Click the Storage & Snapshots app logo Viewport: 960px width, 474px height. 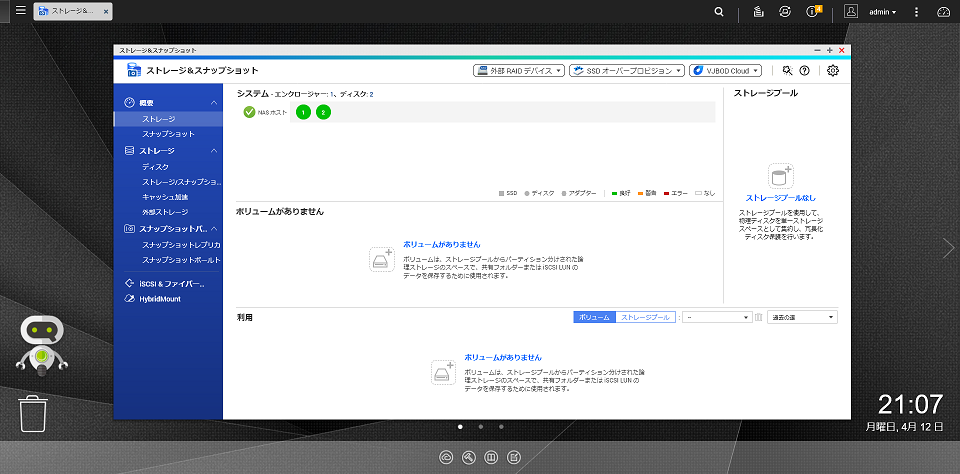pyautogui.click(x=134, y=70)
